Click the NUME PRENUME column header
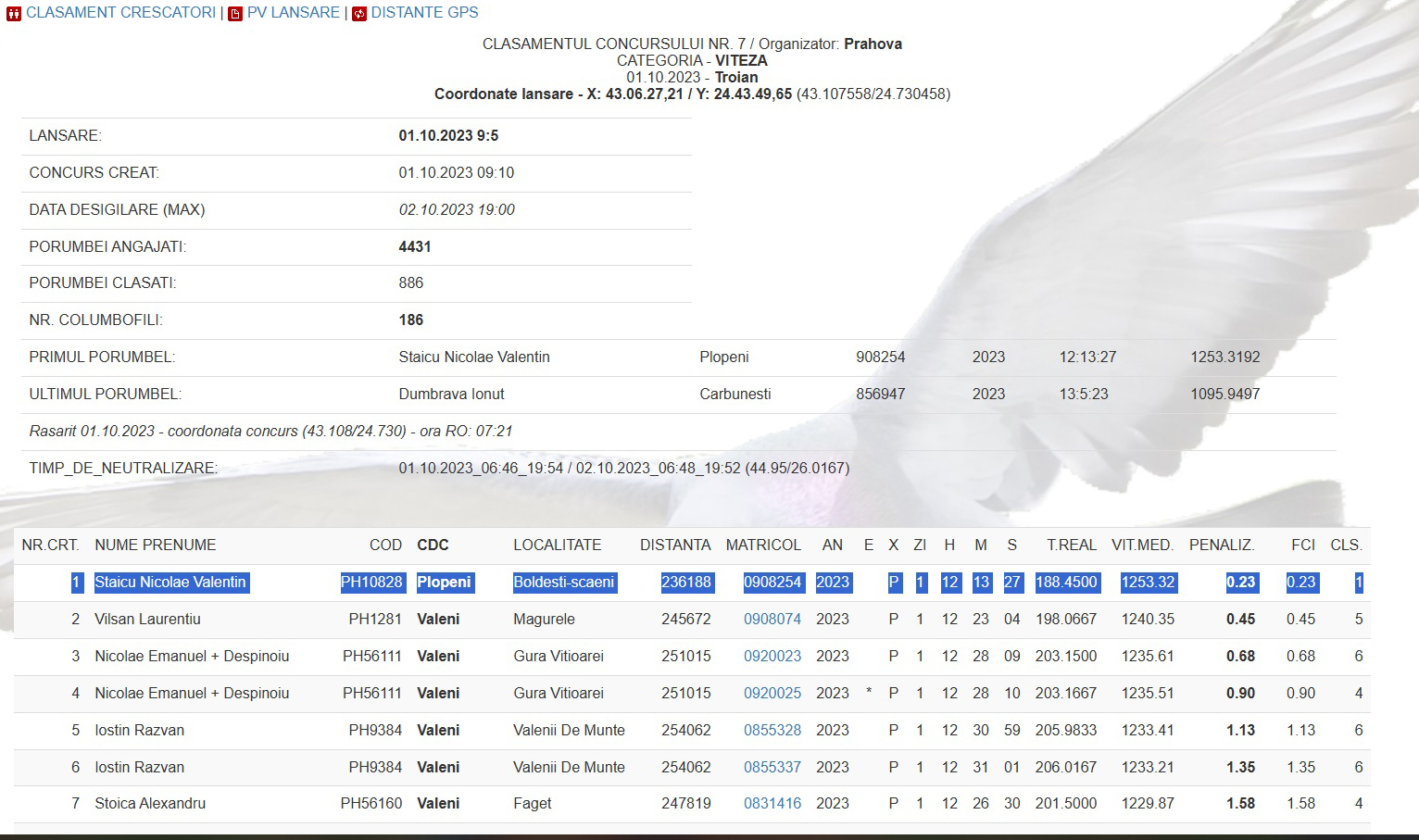This screenshot has width=1419, height=840. pos(155,545)
